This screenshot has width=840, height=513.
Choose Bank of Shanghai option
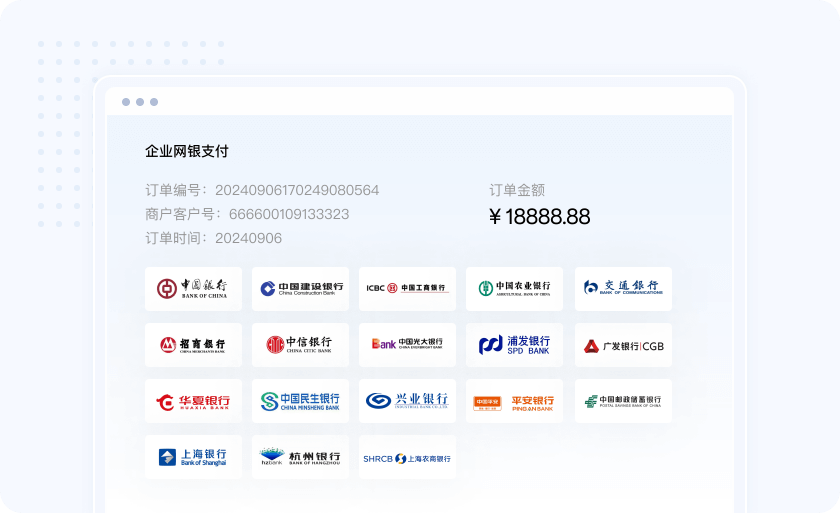click(193, 457)
